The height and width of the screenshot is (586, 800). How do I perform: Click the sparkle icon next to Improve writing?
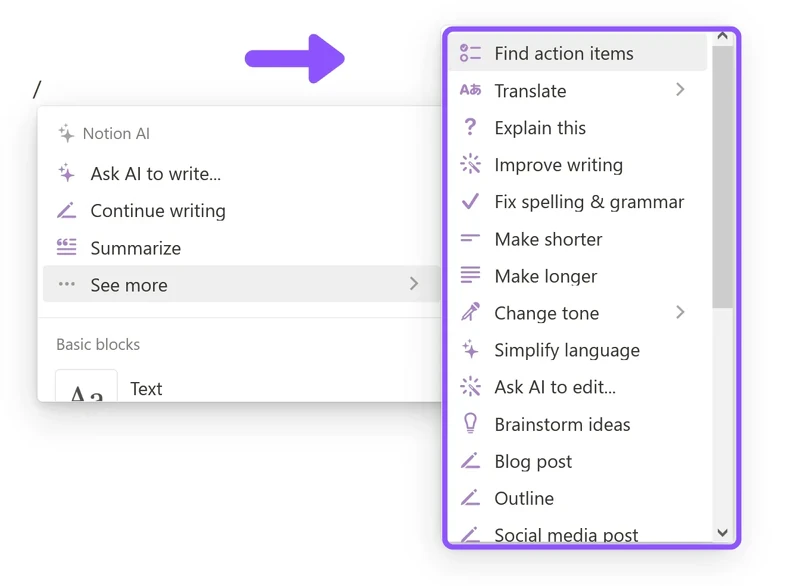[469, 165]
